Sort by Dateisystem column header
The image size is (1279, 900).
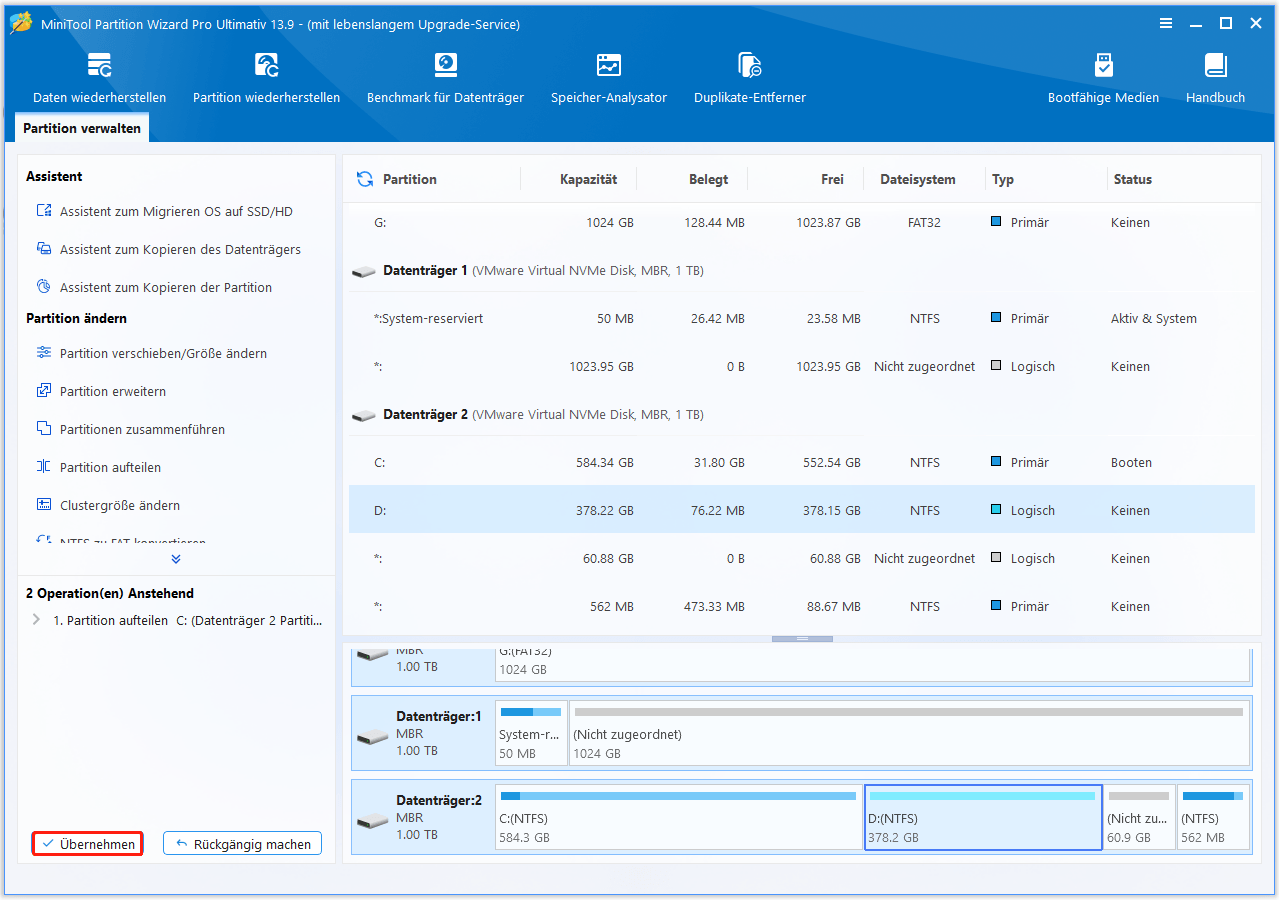pyautogui.click(x=918, y=180)
